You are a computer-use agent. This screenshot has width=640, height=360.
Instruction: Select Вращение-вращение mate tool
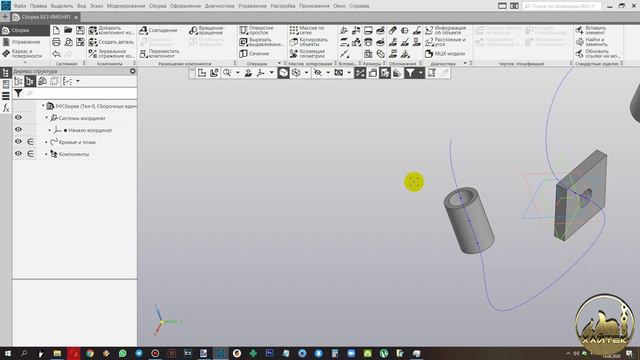click(x=207, y=30)
